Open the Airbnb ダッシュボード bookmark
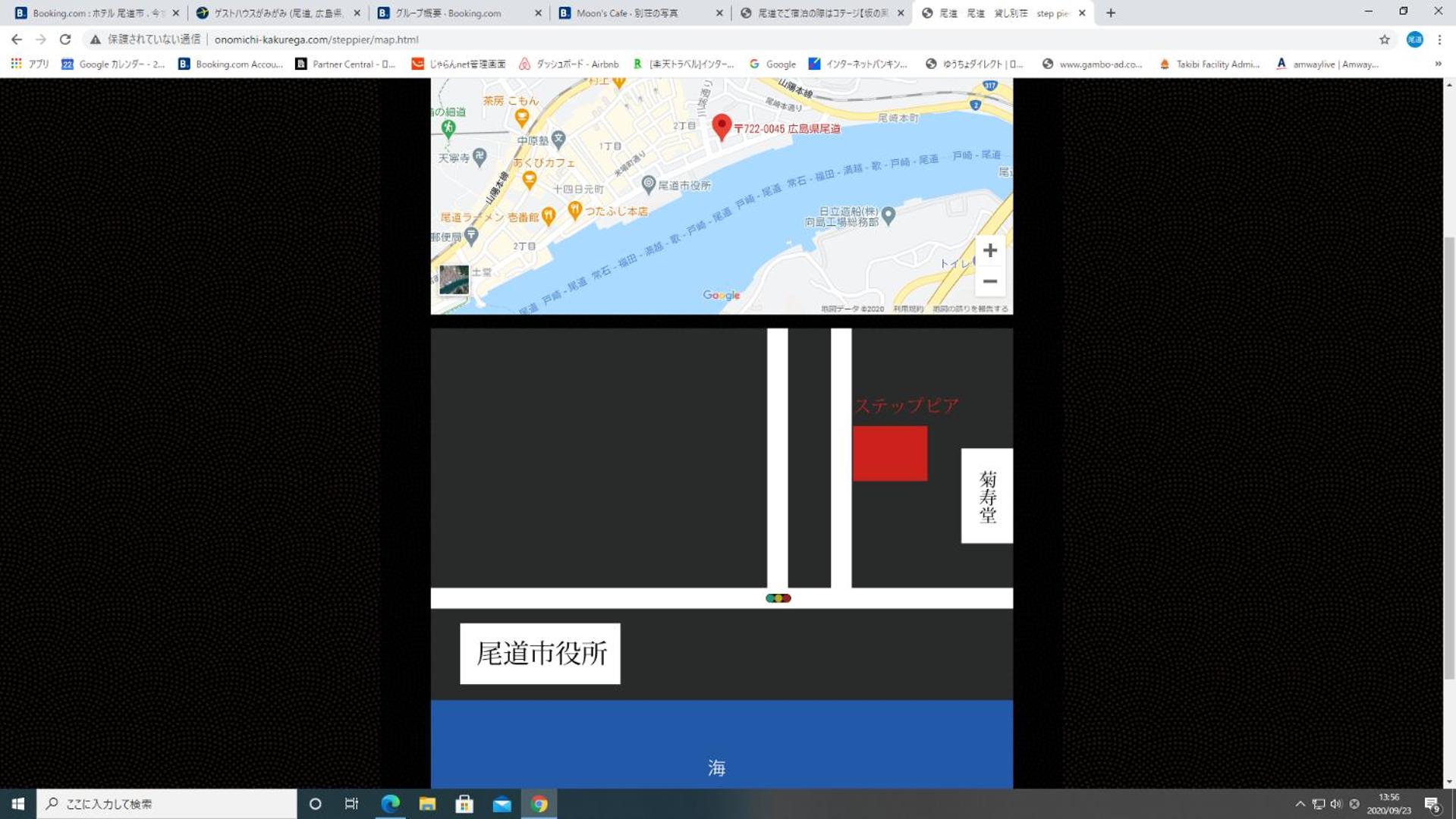The width and height of the screenshot is (1456, 819). (569, 64)
